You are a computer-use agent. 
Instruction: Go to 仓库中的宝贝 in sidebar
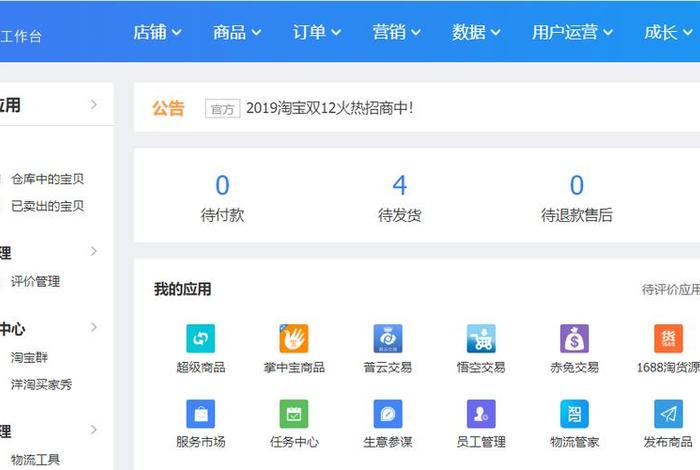click(x=47, y=179)
